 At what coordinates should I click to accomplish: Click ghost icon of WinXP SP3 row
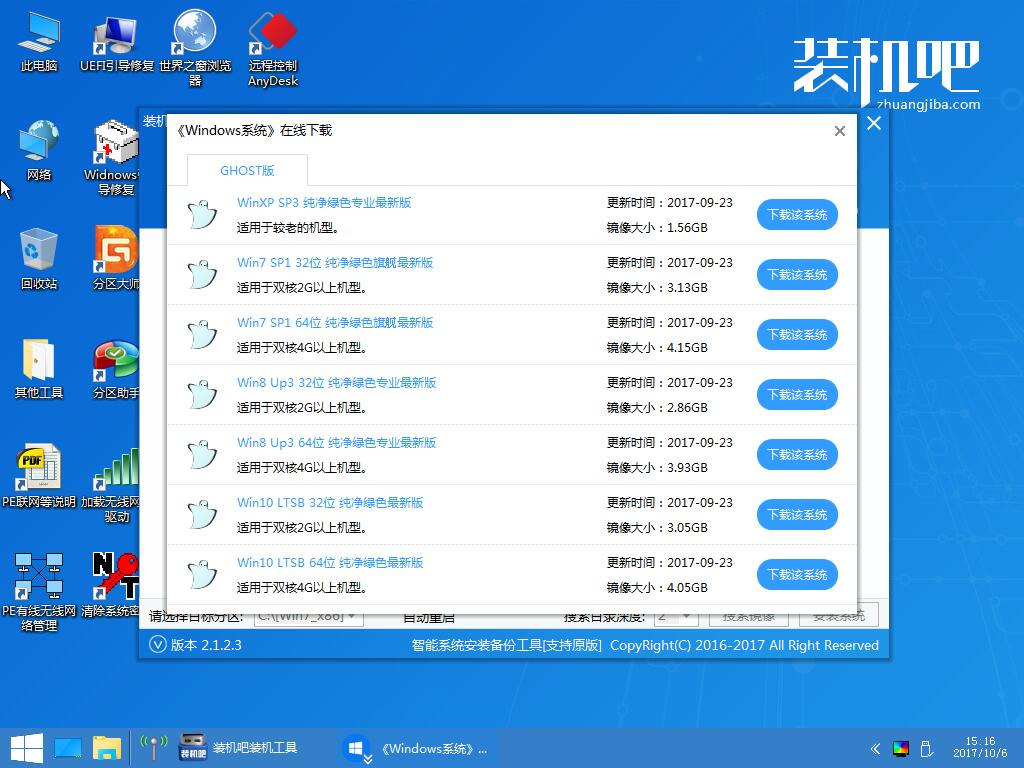pyautogui.click(x=202, y=214)
